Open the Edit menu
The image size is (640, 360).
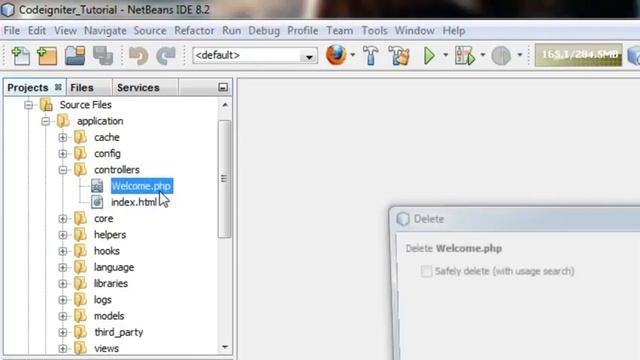coord(37,31)
